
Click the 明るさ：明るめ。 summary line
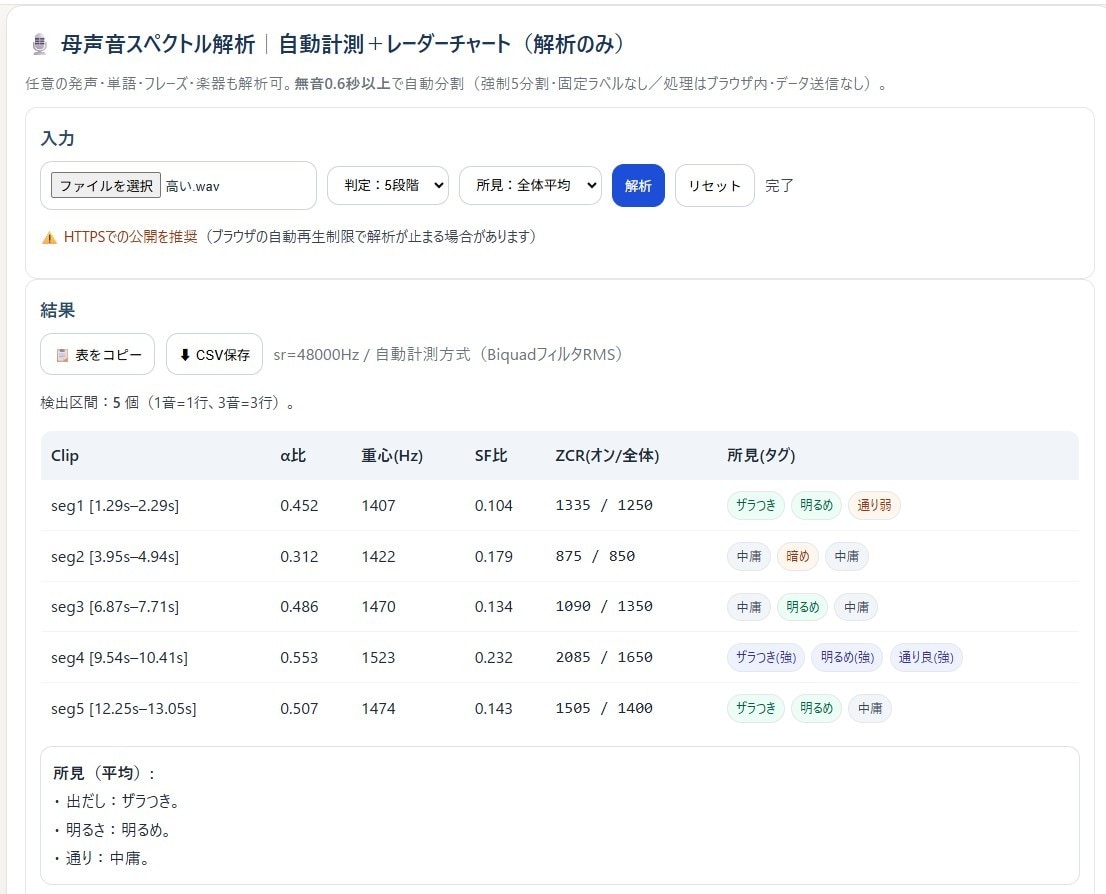click(114, 830)
